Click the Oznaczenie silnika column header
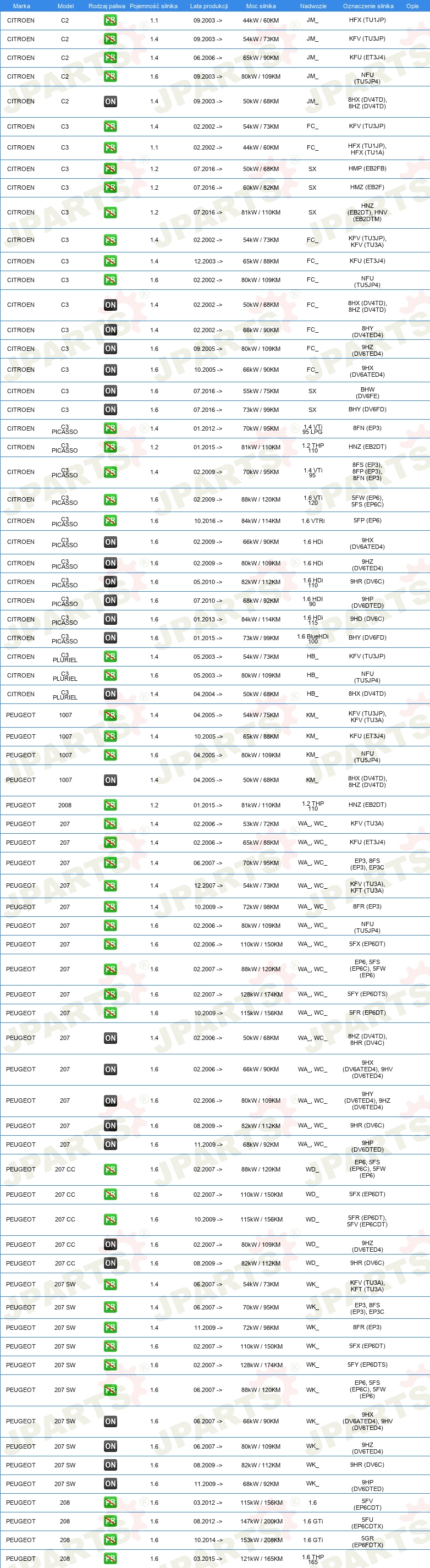This screenshot has height=1568, width=430. tap(368, 6)
